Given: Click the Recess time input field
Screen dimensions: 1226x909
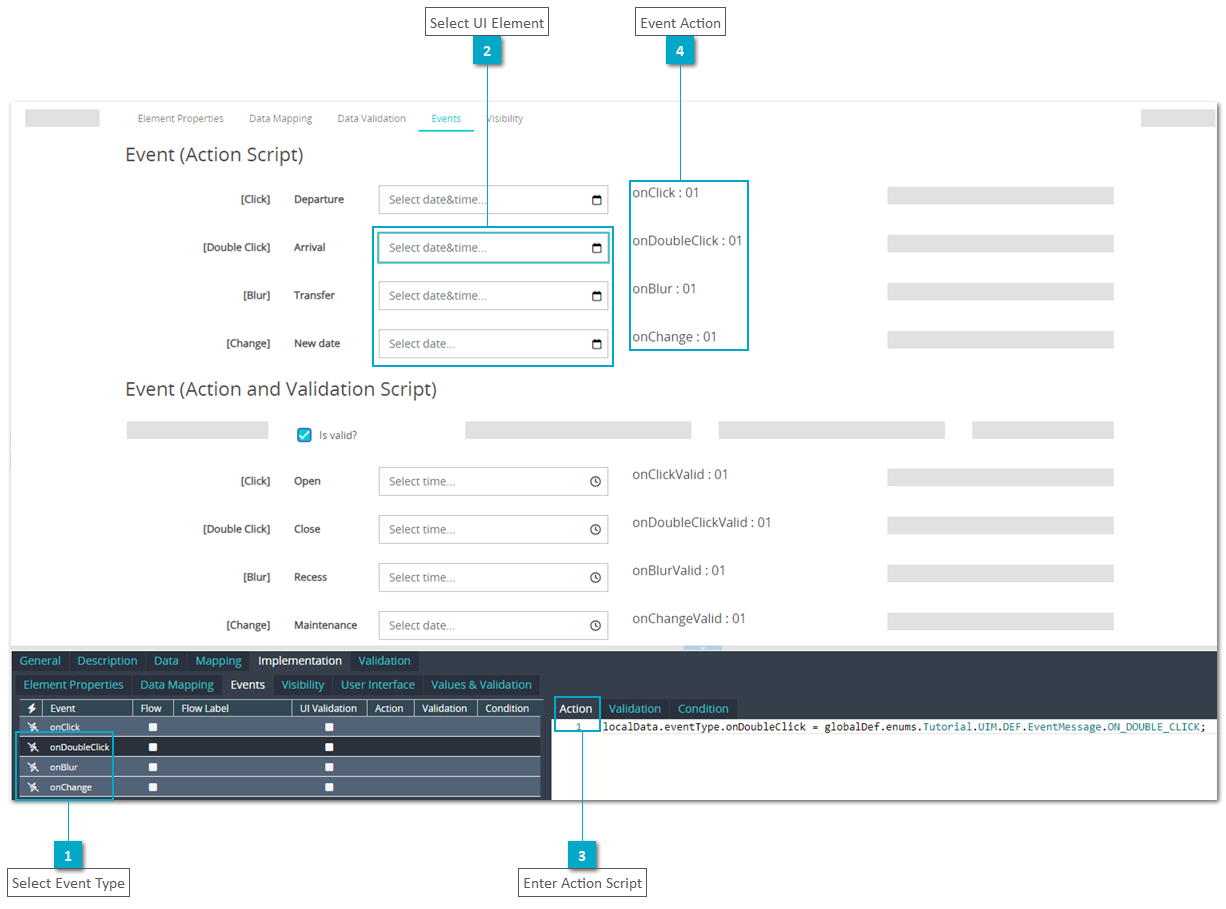Looking at the screenshot, I should click(493, 578).
